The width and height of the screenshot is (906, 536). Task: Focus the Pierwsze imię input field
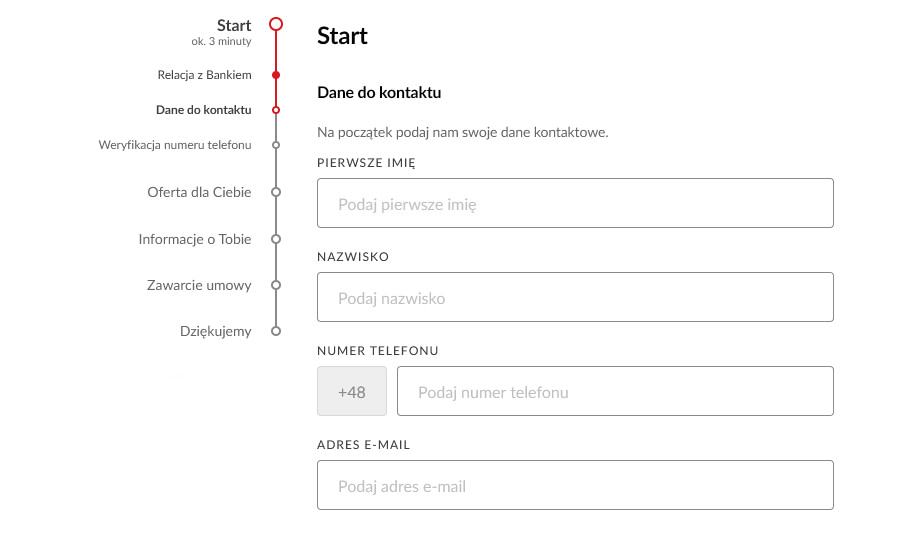pos(575,203)
